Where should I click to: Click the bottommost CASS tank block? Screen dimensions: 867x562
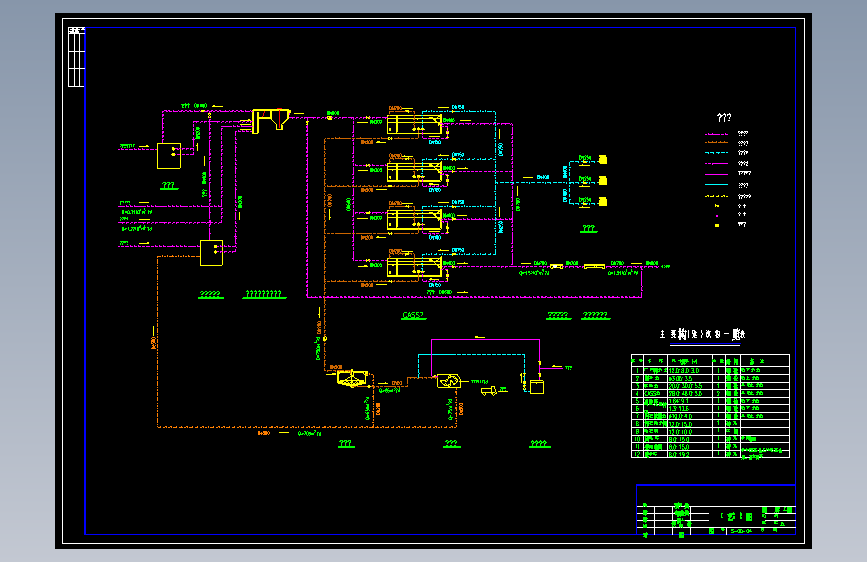pos(414,267)
